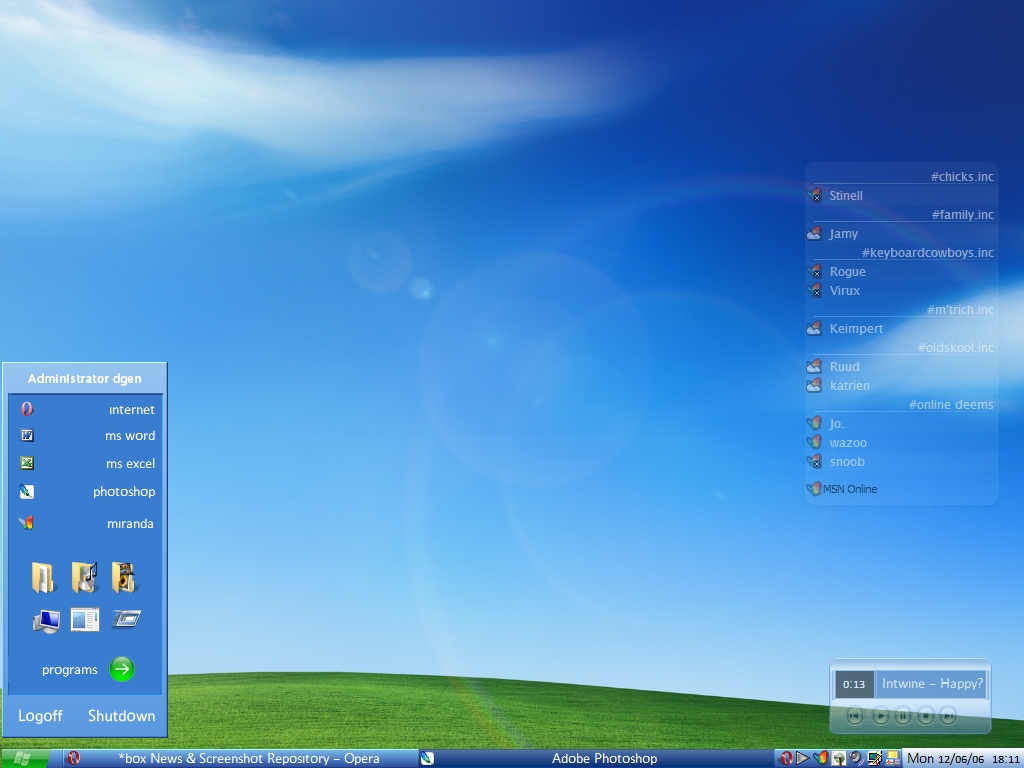Screen dimensions: 1024x768
Task: Open the pictures folder icon
Action: pyautogui.click(x=123, y=577)
